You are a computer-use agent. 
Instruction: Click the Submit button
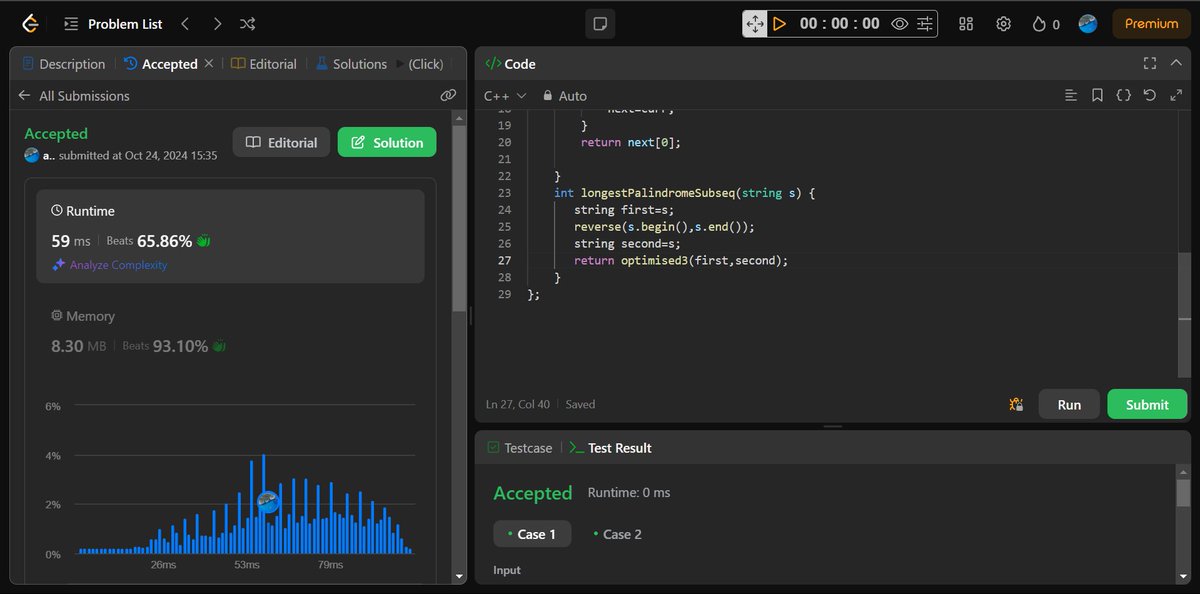1147,404
